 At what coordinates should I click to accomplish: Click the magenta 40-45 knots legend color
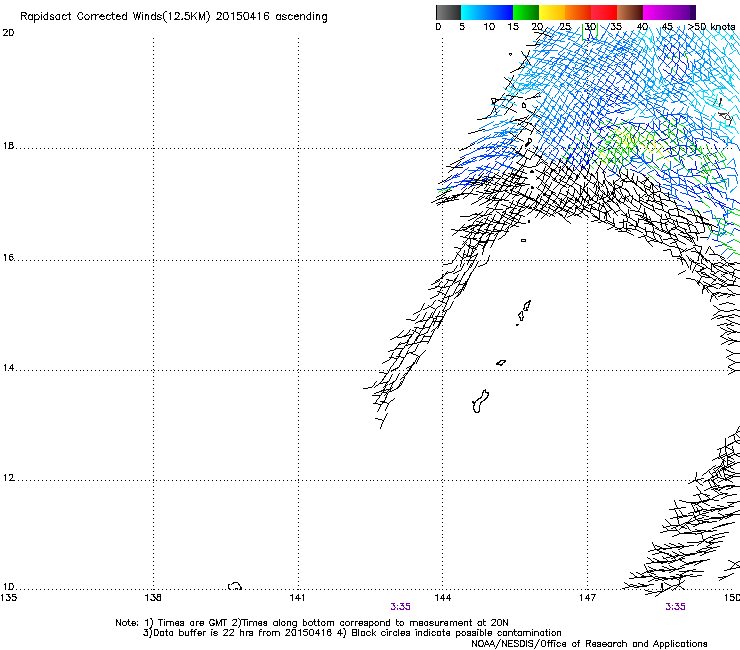point(656,12)
